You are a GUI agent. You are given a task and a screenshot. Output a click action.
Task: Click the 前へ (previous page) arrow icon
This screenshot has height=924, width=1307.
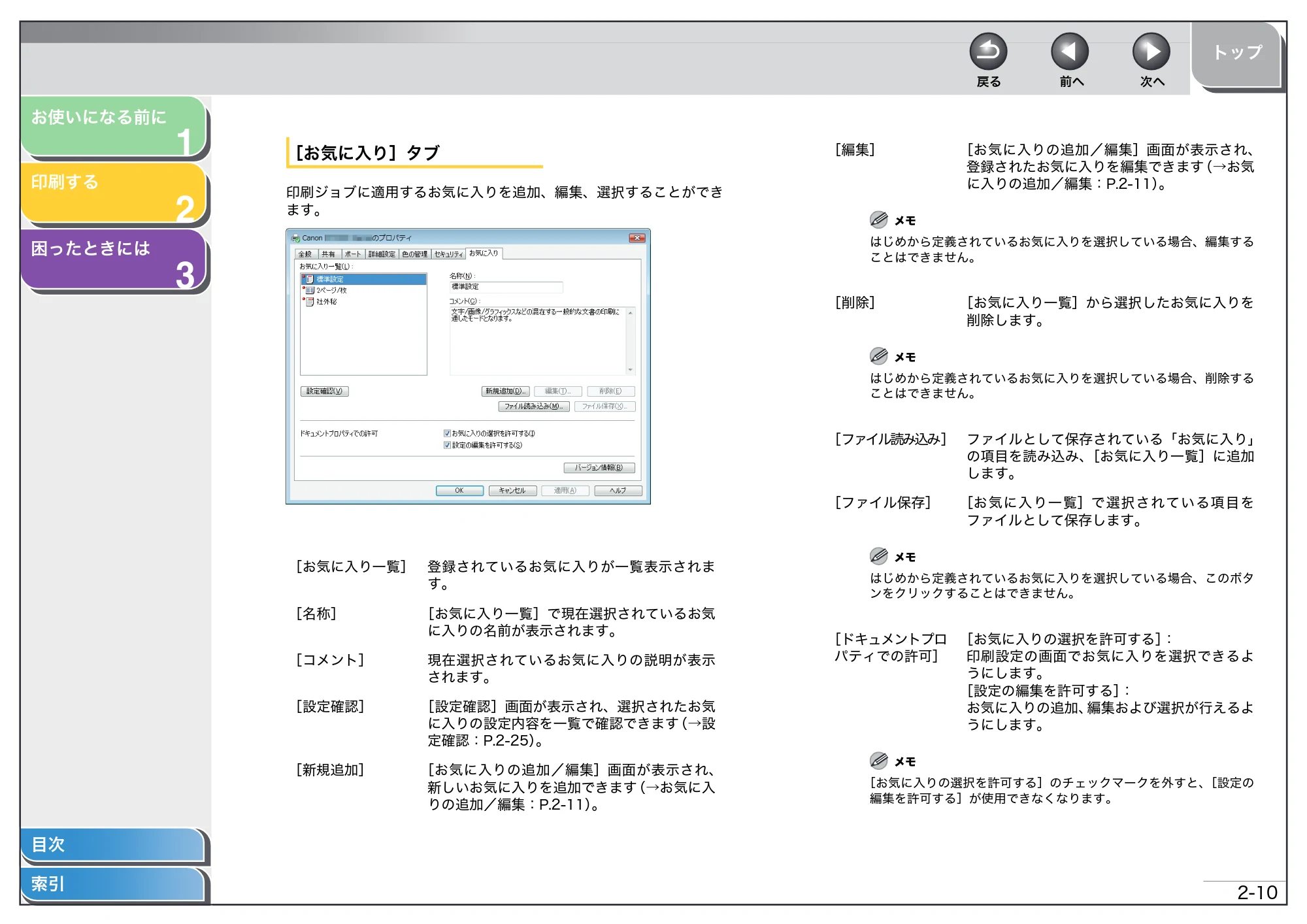(1070, 52)
